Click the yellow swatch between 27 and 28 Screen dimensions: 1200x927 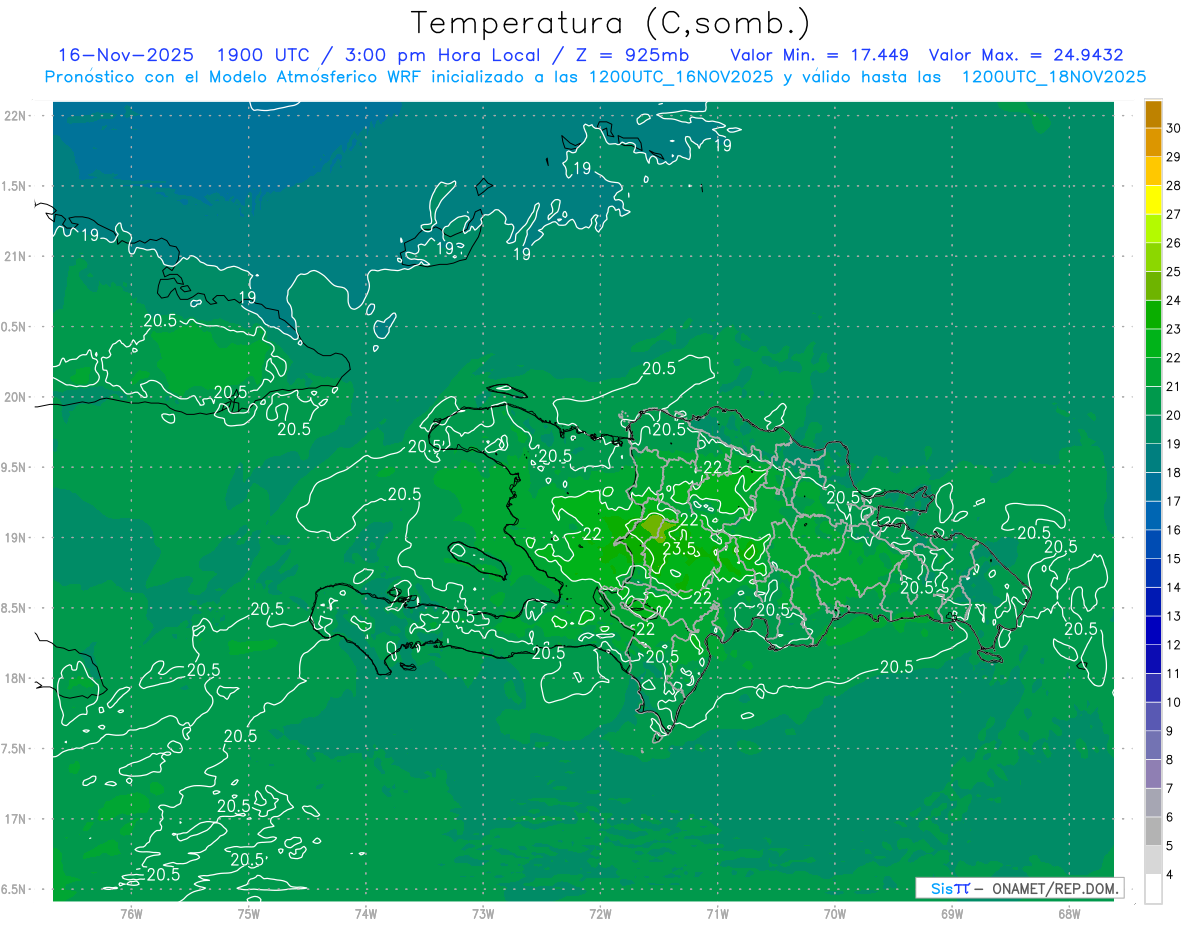(x=1153, y=200)
